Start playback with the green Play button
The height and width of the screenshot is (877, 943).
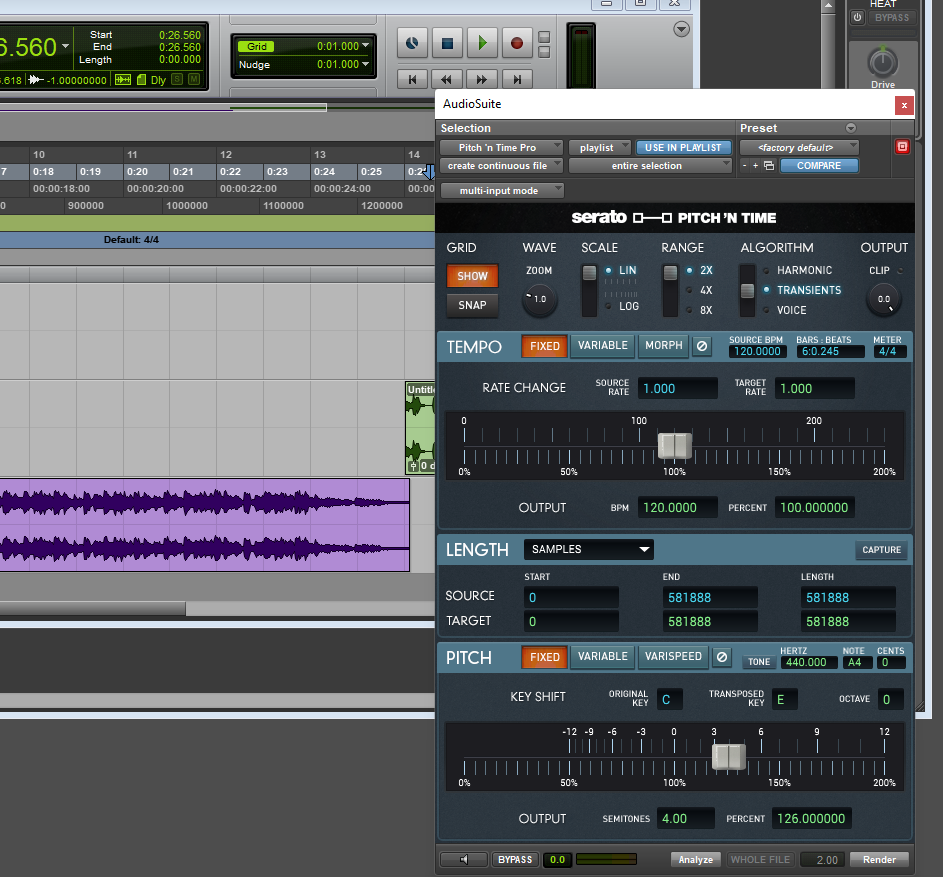tap(482, 43)
